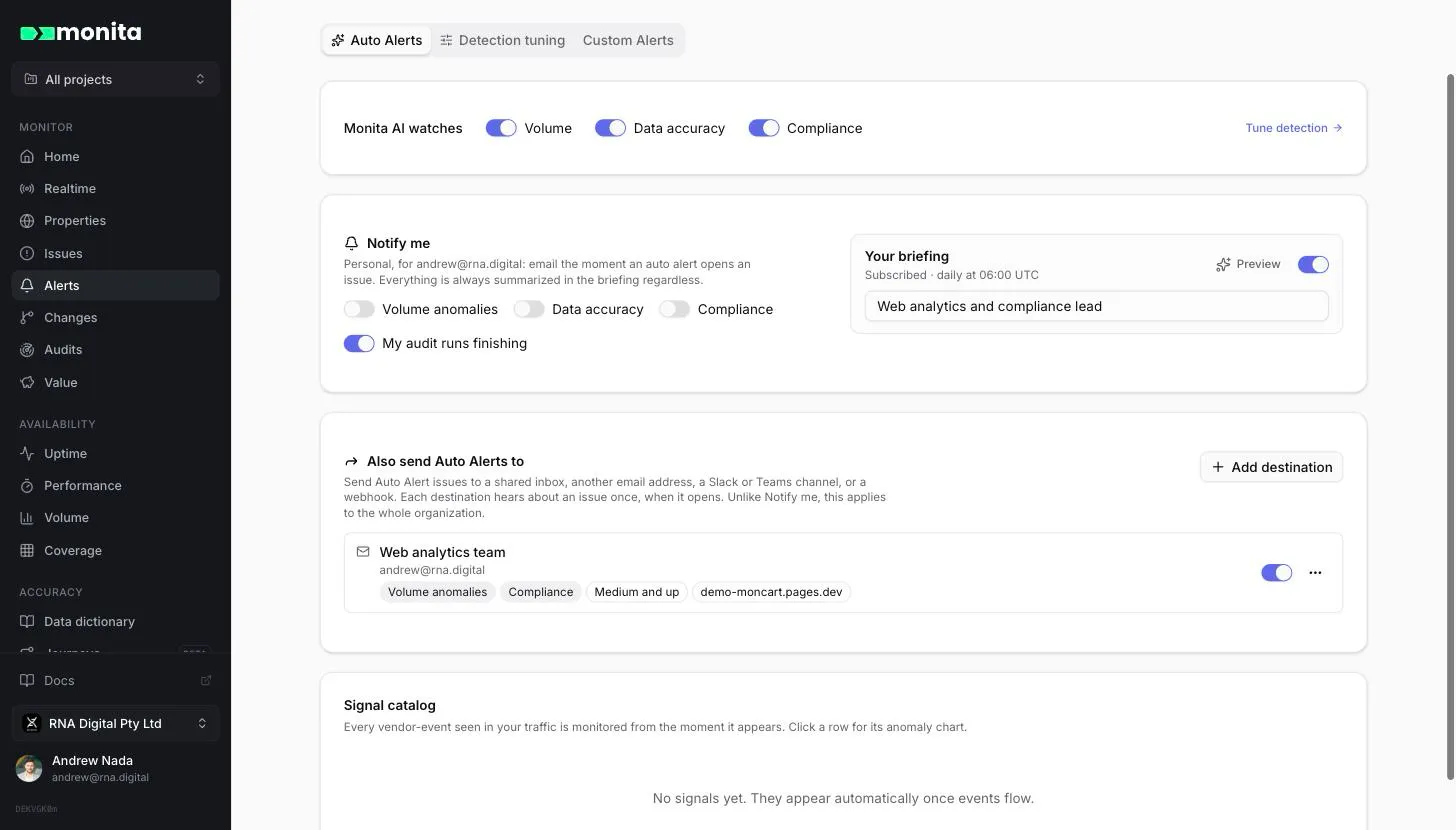Viewport: 1456px width, 830px height.
Task: Toggle My audit runs finishing
Action: [x=359, y=343]
